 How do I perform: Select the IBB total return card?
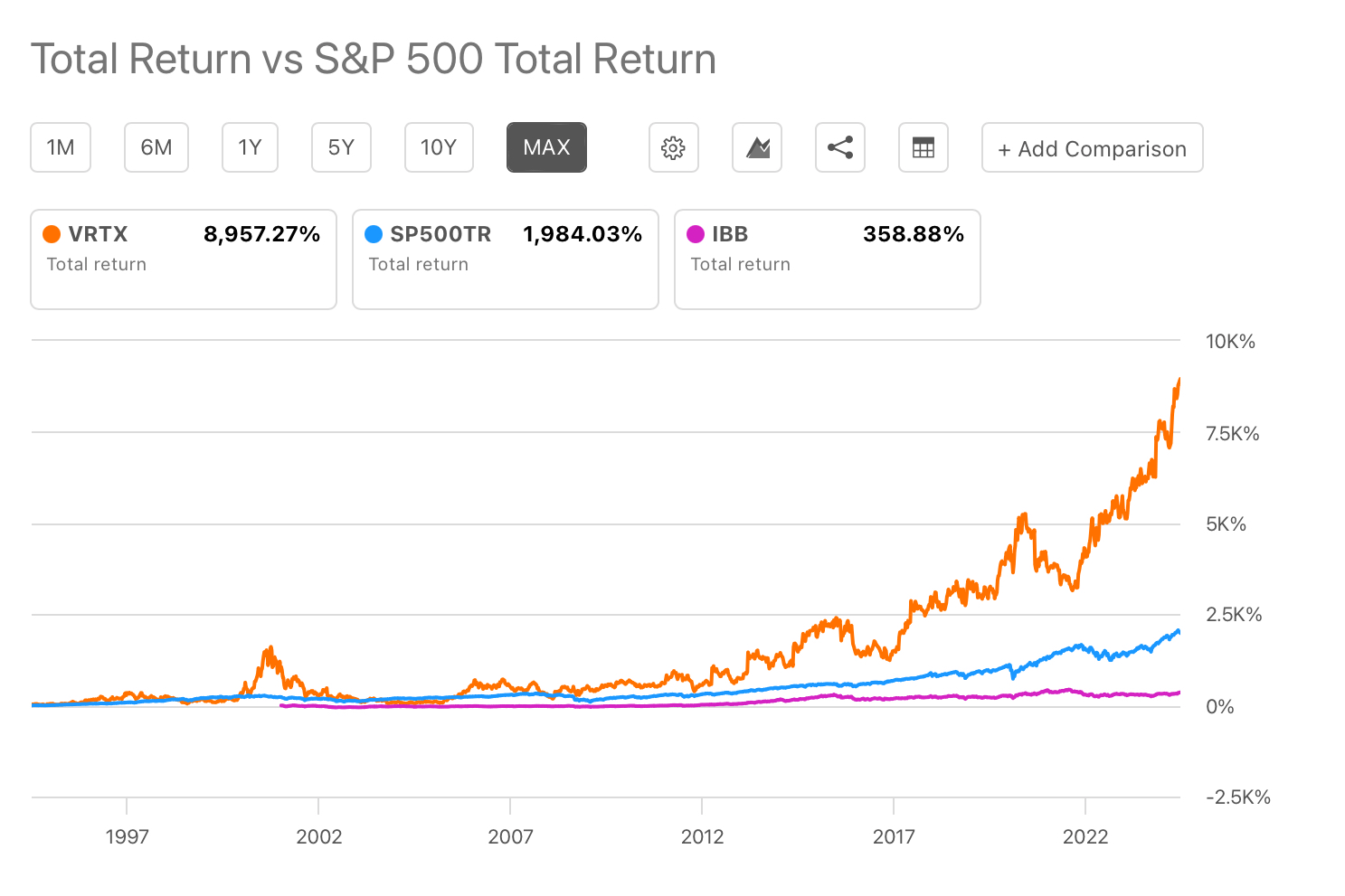click(828, 259)
